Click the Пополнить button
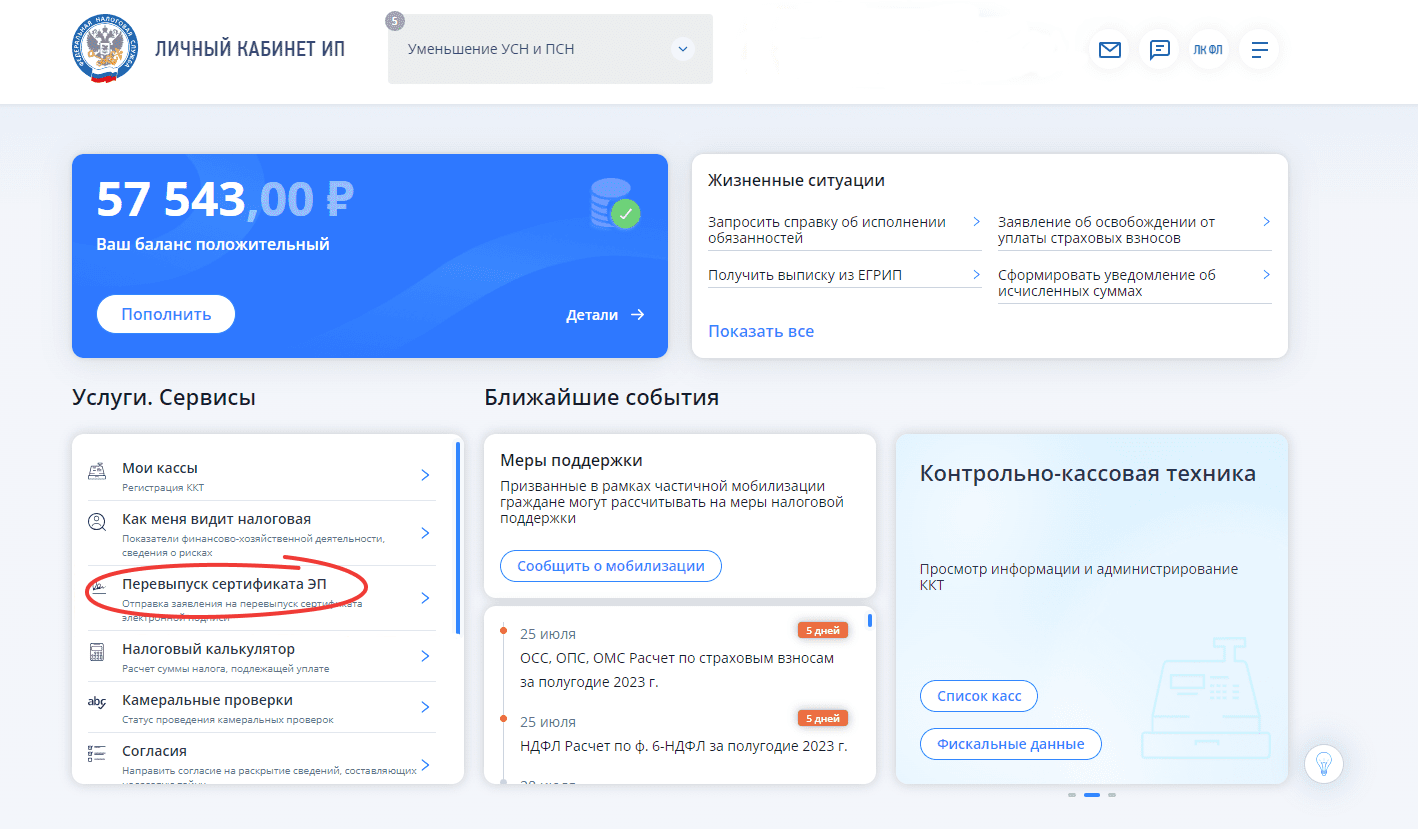This screenshot has width=1418, height=829. pyautogui.click(x=166, y=314)
